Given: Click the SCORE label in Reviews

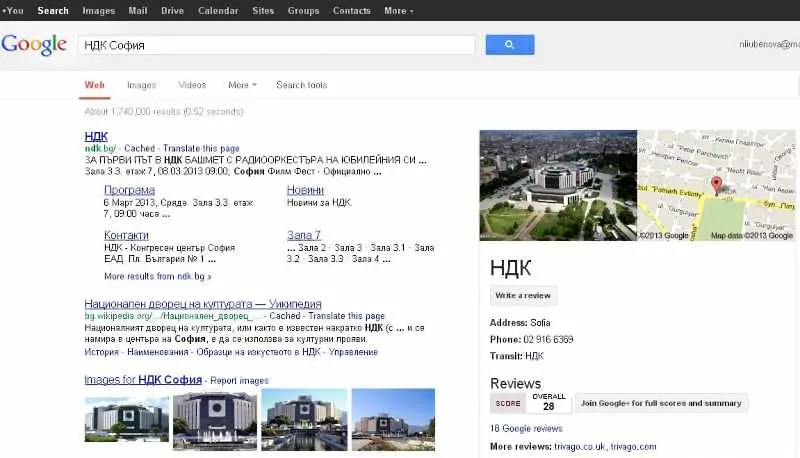Looking at the screenshot, I should [x=508, y=403].
